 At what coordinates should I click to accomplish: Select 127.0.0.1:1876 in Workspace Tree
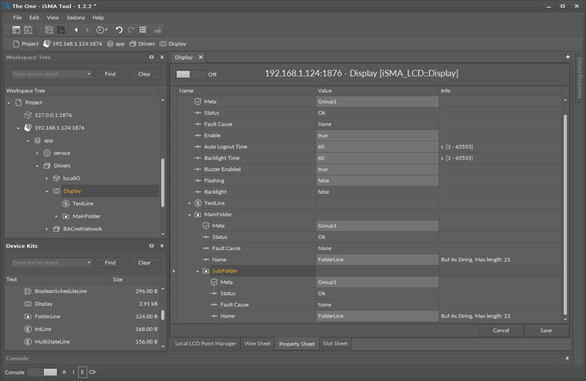53,115
